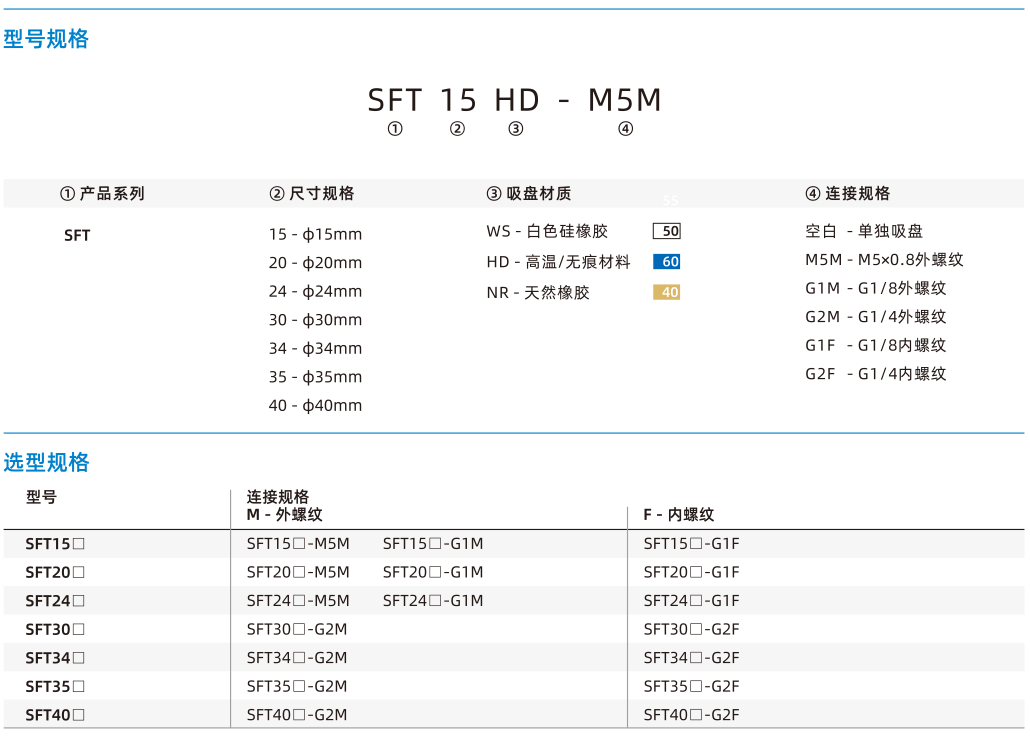Select "G2F - G1/4内螺纹" connection entry

click(876, 374)
